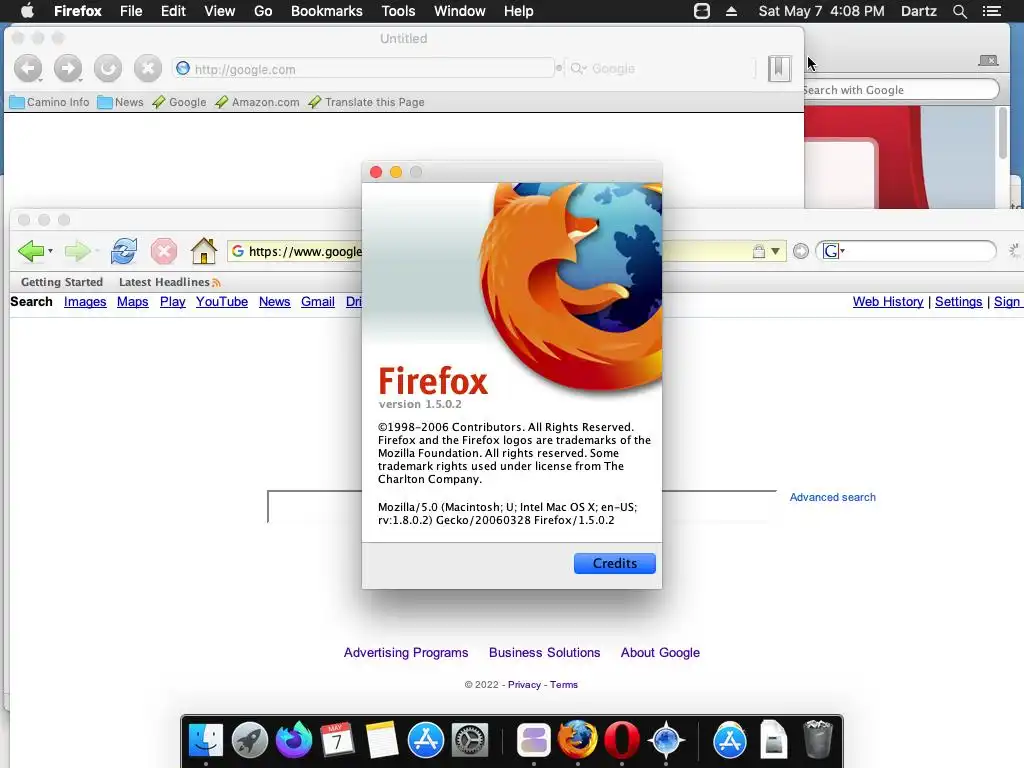Open the Getting Started bookmark
Image resolution: width=1024 pixels, height=768 pixels.
[x=62, y=282]
